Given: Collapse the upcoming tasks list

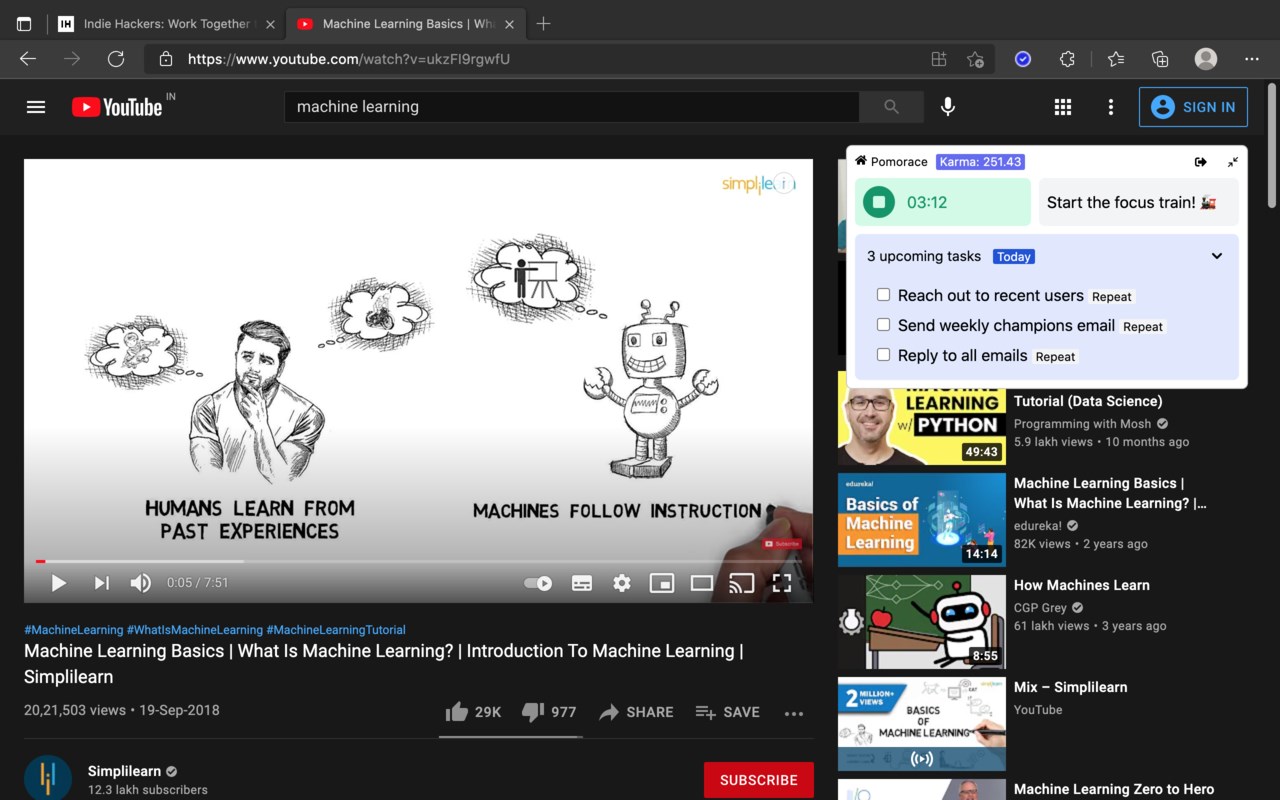Looking at the screenshot, I should tap(1217, 256).
